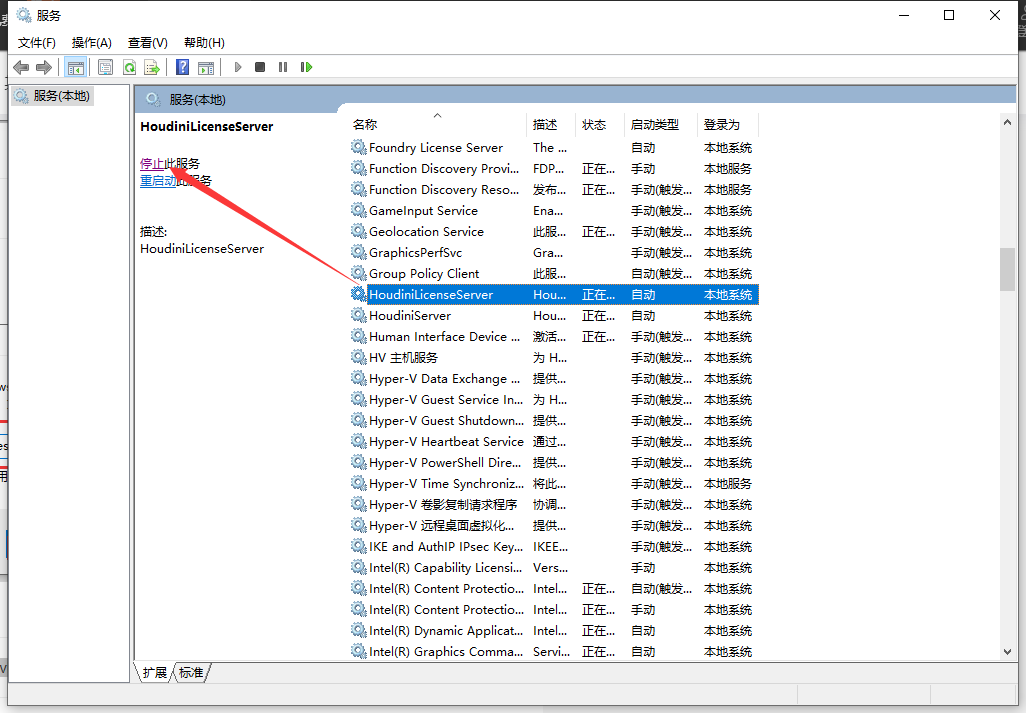Click the Export List toolbar icon
This screenshot has height=713, width=1026.
click(x=152, y=67)
